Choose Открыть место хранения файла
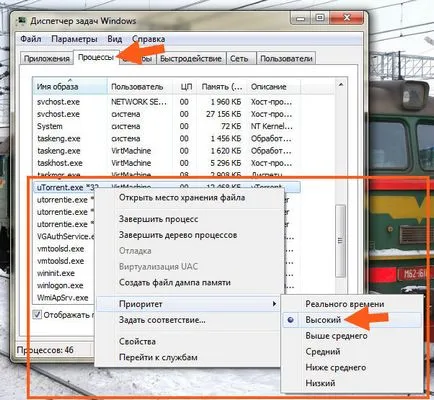 tap(182, 198)
